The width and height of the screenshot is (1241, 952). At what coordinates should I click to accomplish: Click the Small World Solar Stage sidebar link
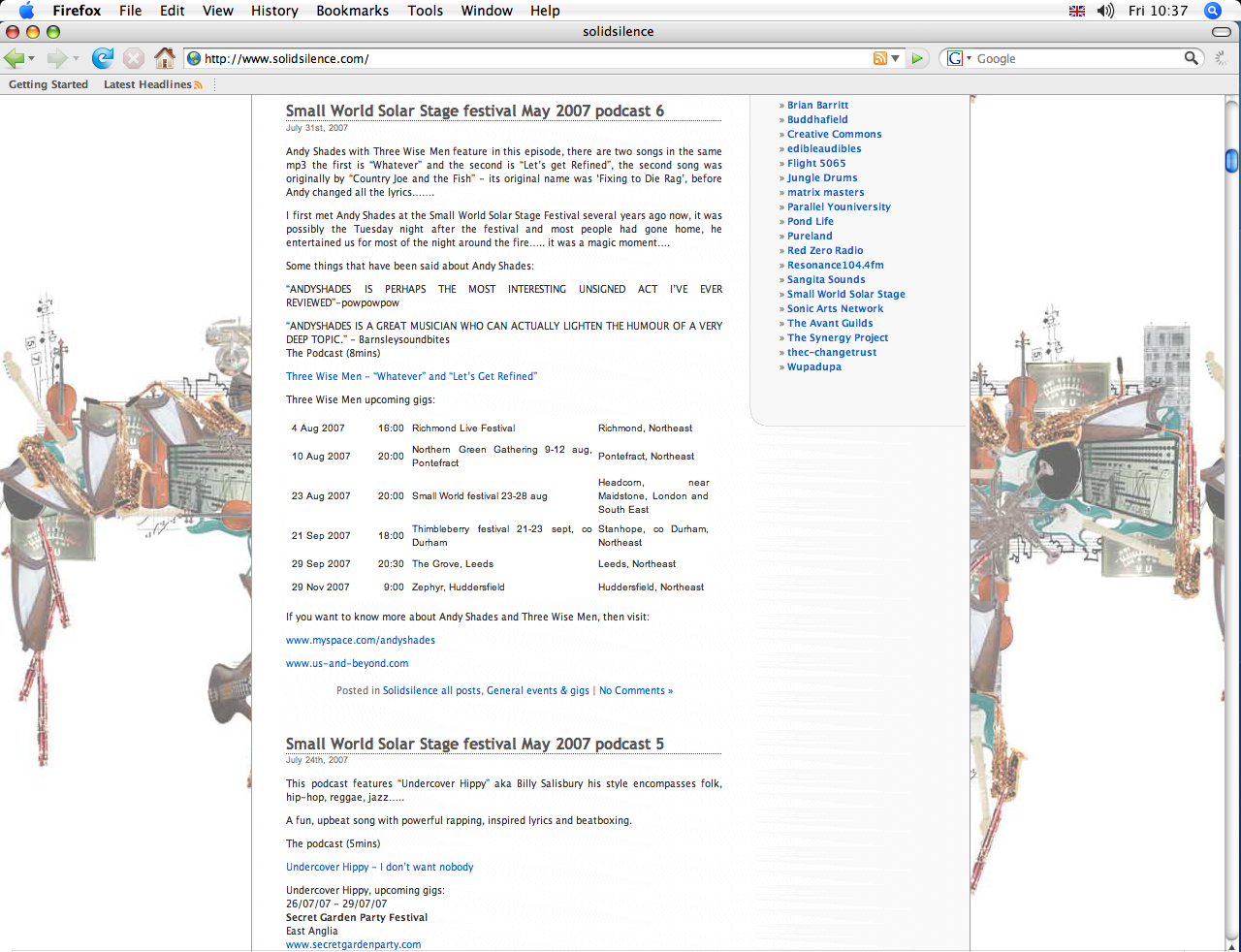click(845, 294)
